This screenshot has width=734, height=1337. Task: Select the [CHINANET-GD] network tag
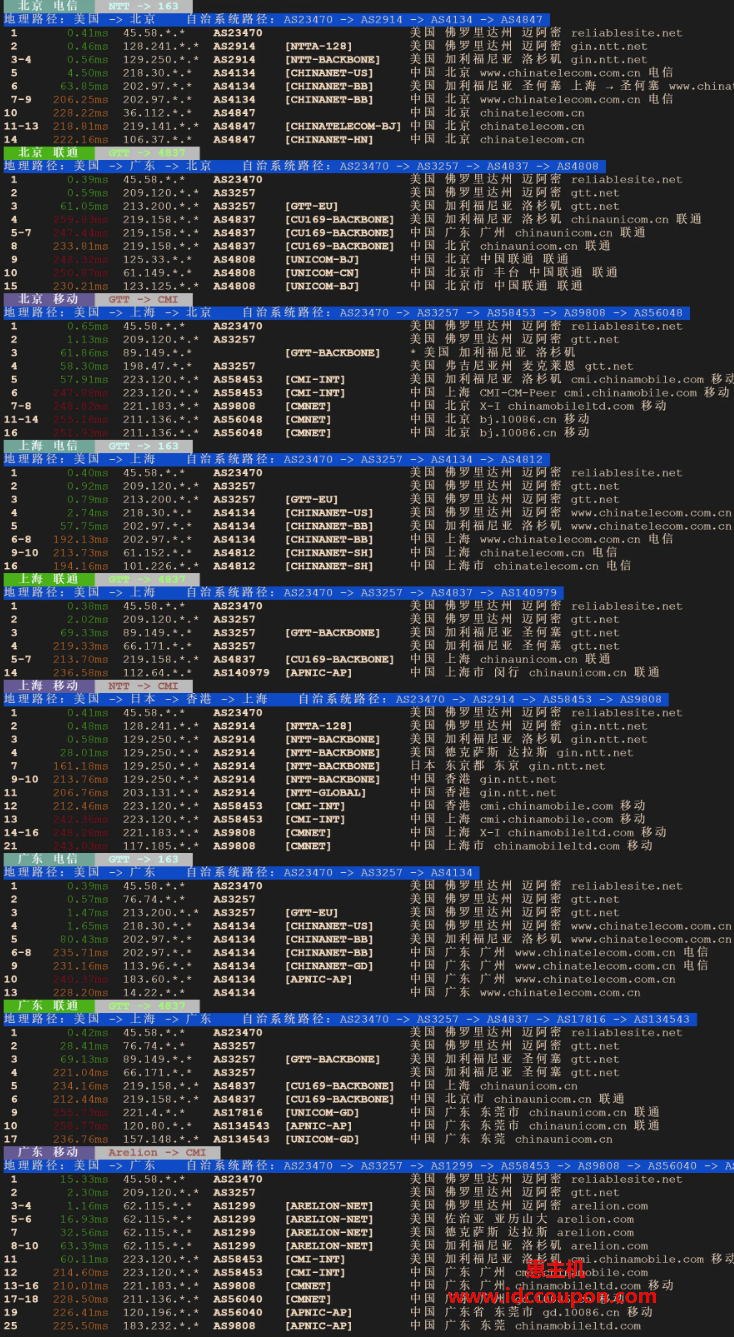[328, 966]
